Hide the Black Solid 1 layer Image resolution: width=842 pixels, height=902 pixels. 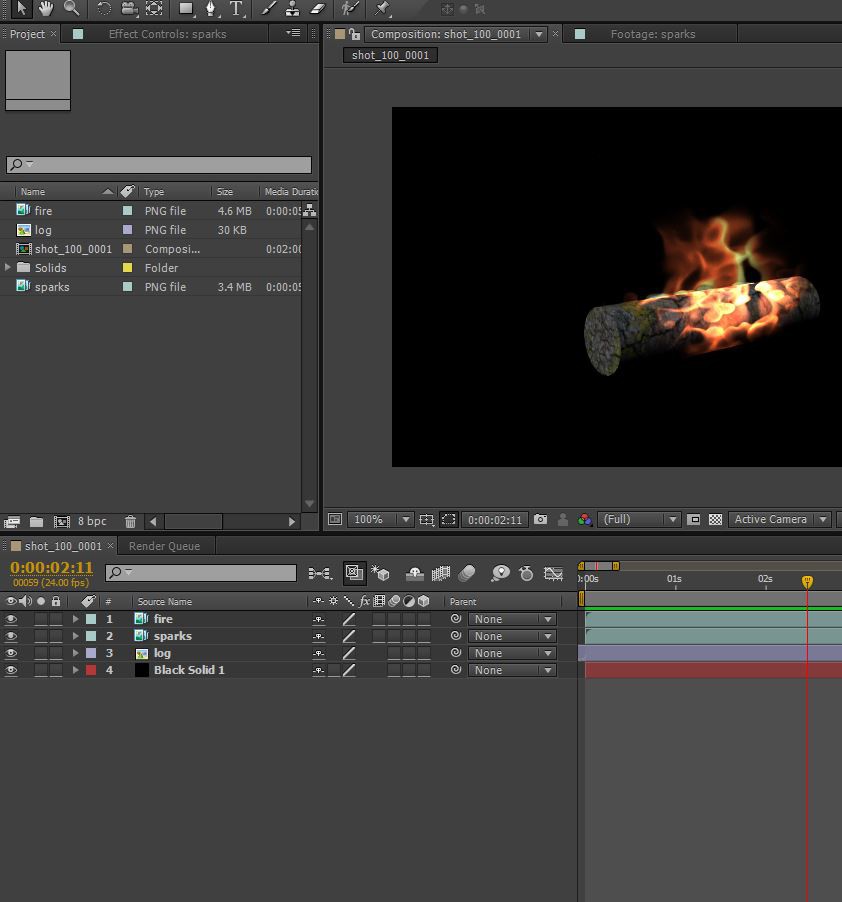click(11, 670)
